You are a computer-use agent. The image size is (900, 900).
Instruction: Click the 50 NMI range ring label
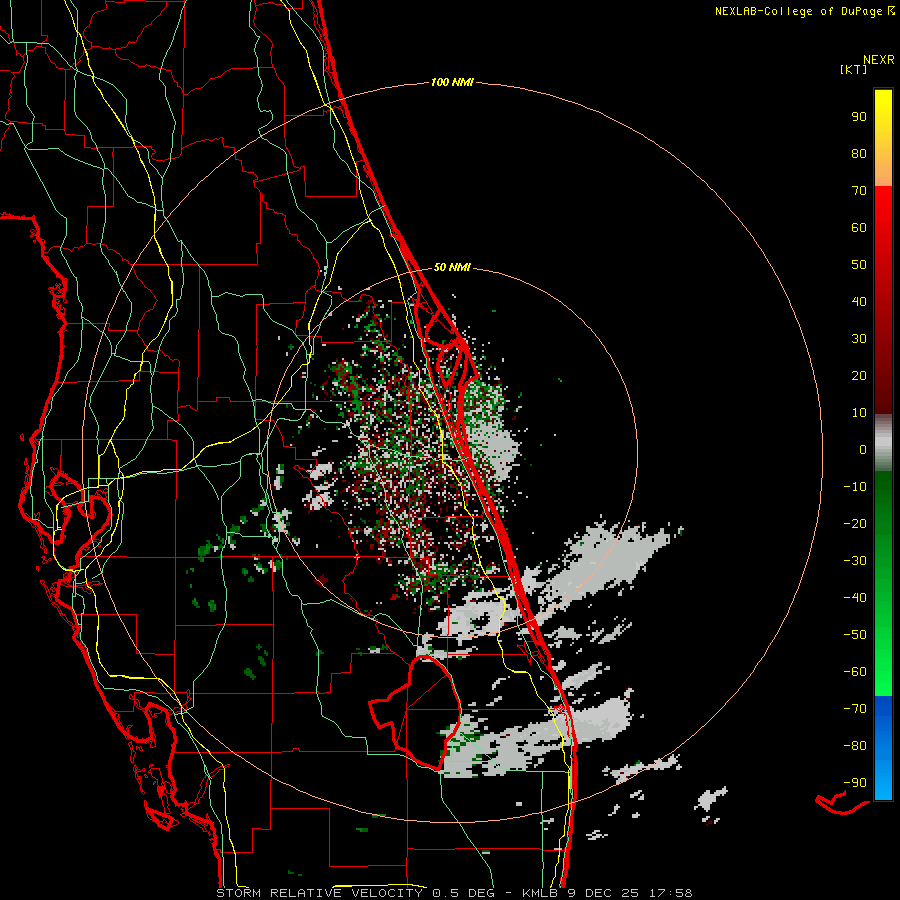tap(452, 267)
